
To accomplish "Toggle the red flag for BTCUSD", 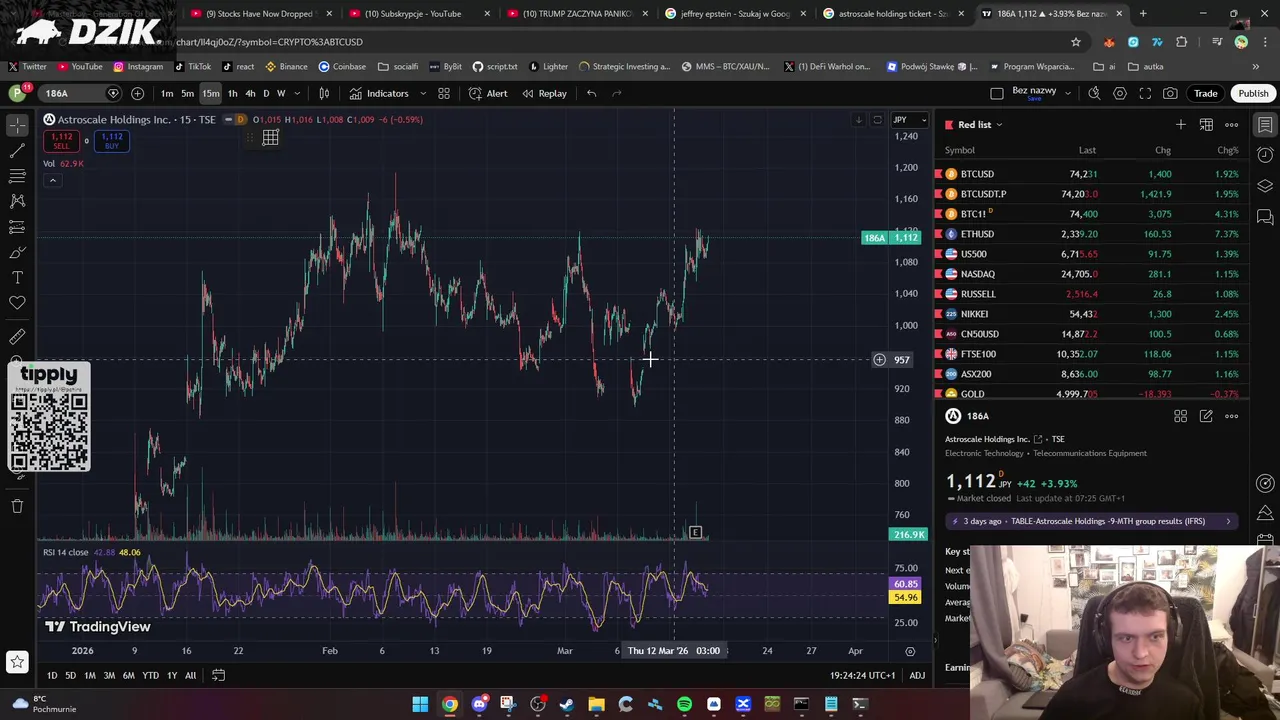I will pos(939,174).
